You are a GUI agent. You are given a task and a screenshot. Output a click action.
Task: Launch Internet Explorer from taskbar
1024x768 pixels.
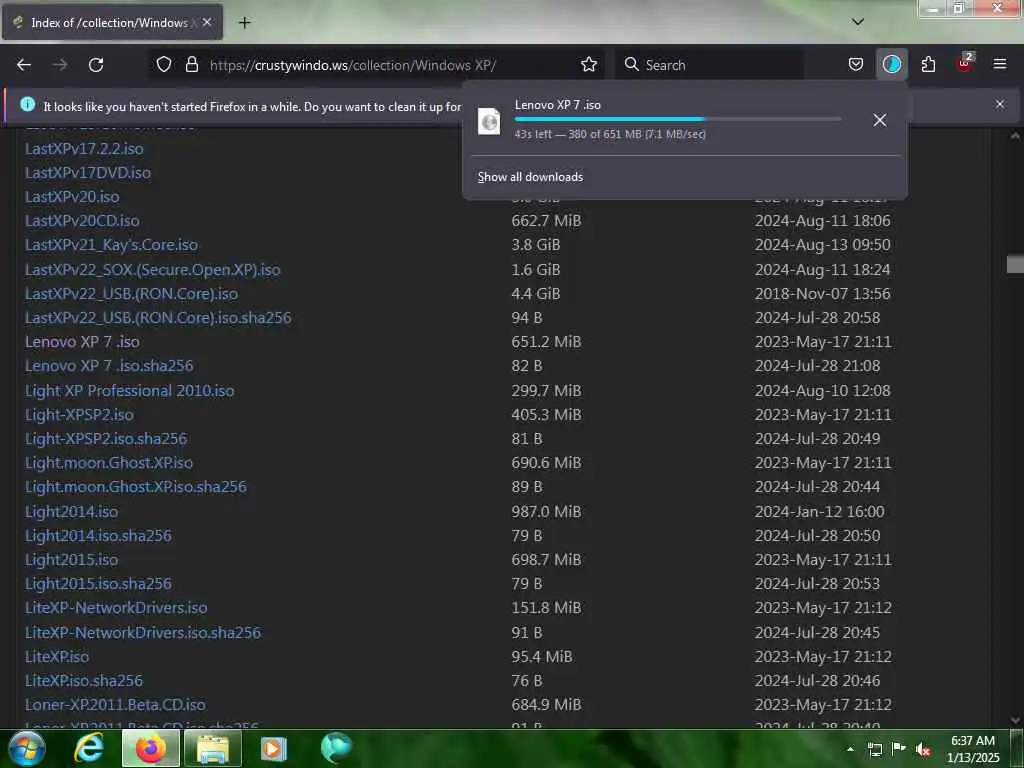click(x=88, y=748)
